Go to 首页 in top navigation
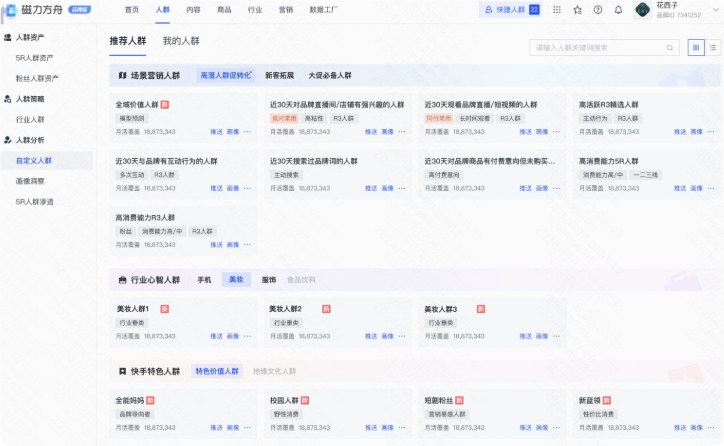Viewport: 724px width, 446px height. (132, 10)
